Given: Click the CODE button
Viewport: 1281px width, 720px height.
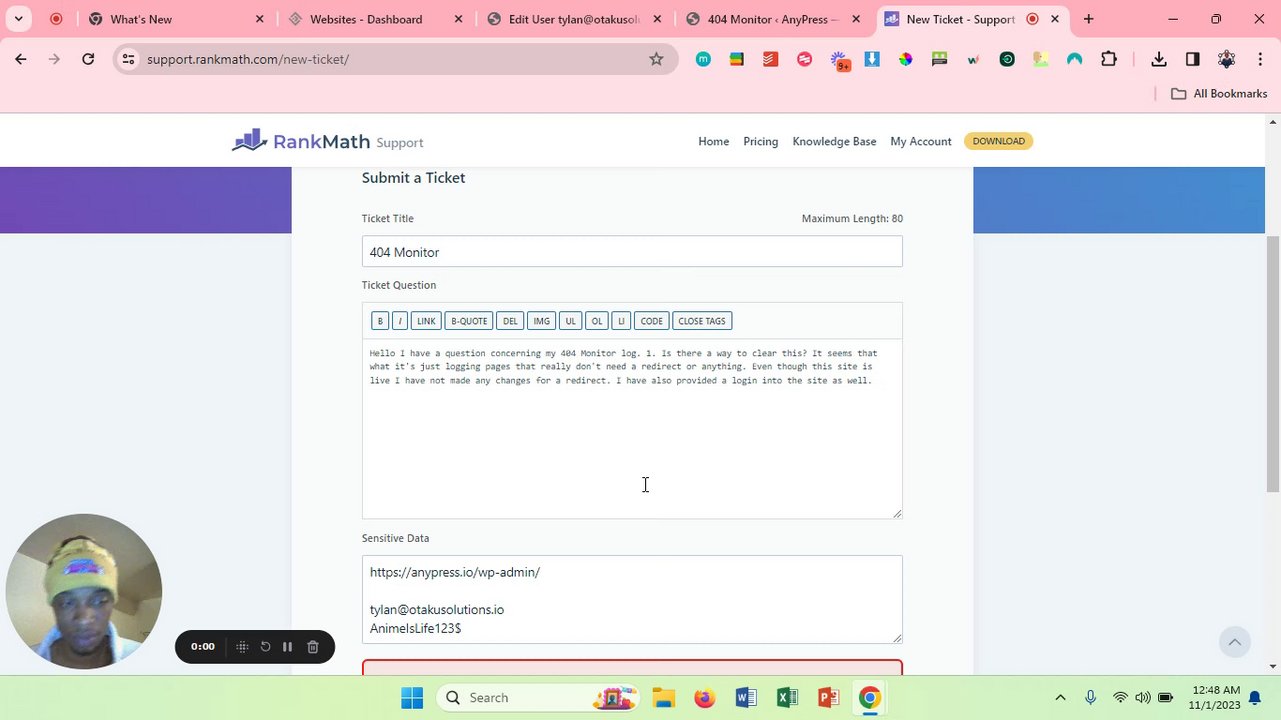Looking at the screenshot, I should coord(651,321).
